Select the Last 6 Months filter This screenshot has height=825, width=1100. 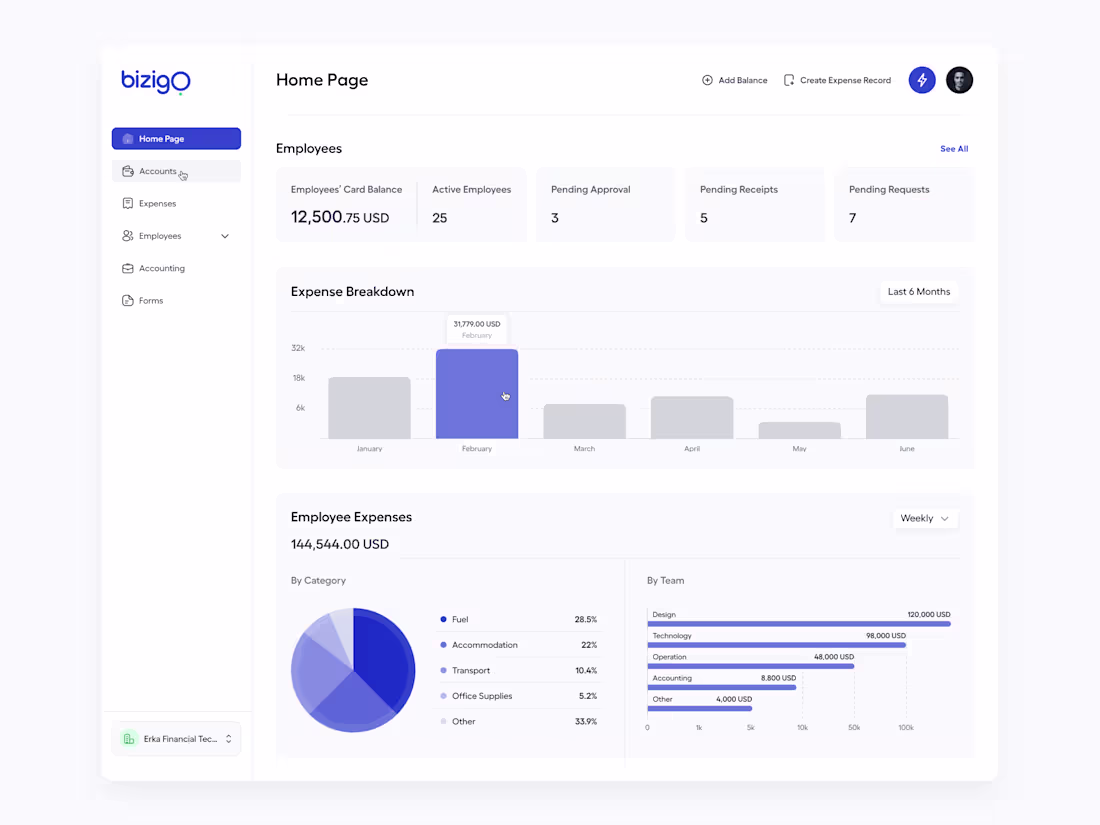point(918,291)
